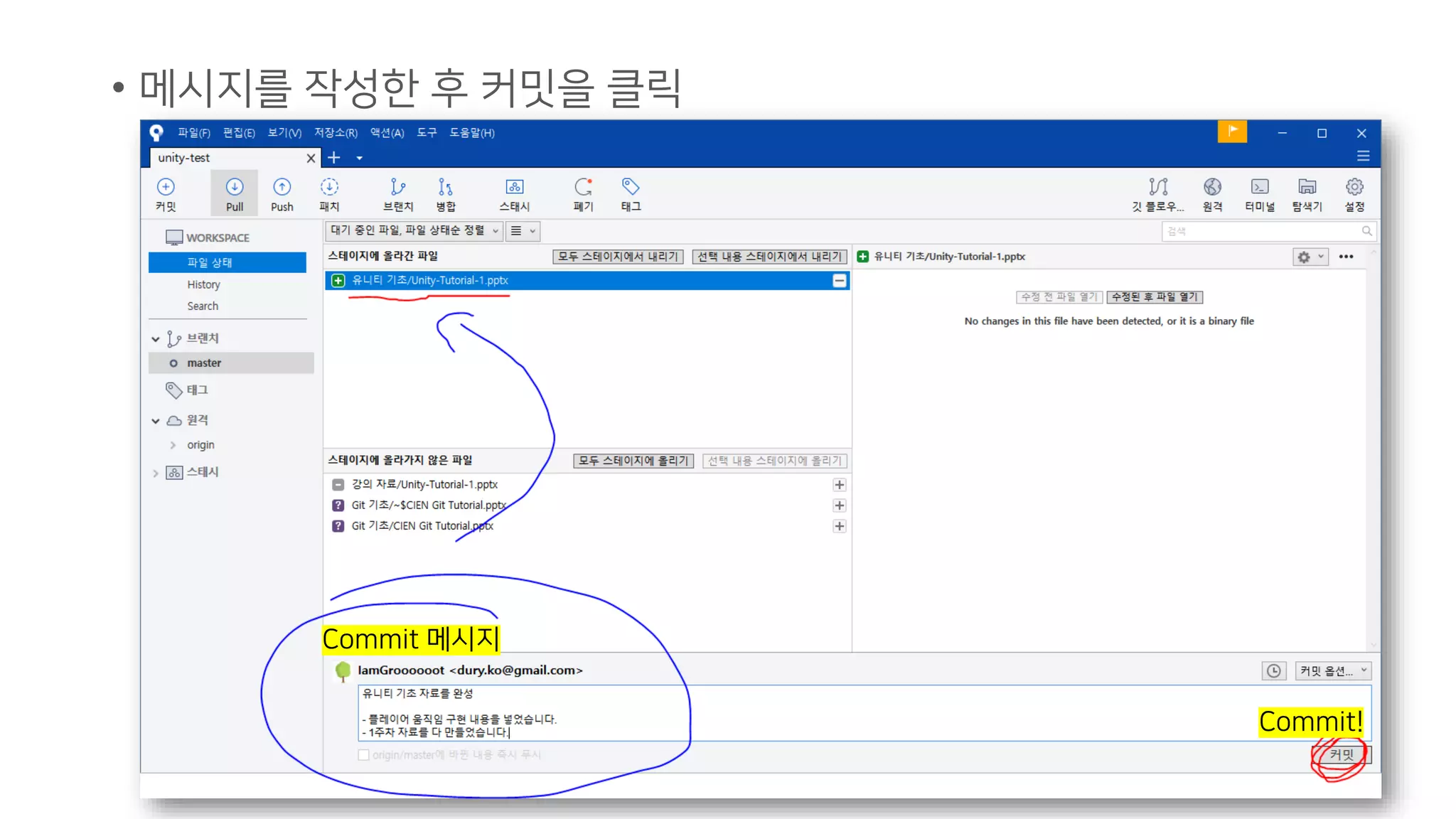Open the list view mode dropdown
This screenshot has width=1456, height=819.
point(523,230)
